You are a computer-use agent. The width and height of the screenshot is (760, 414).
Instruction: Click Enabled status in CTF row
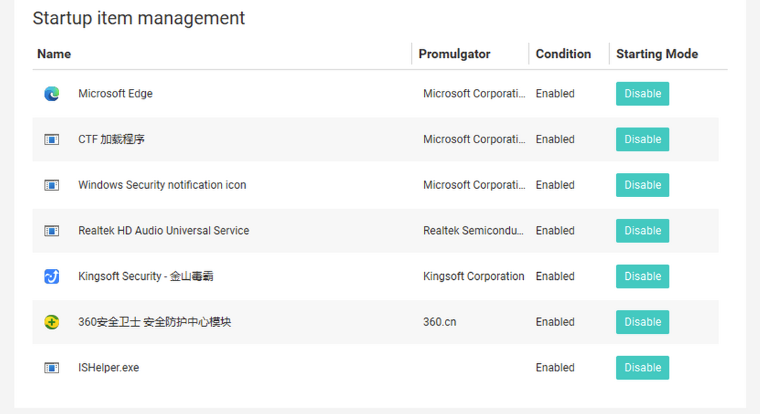pos(555,139)
